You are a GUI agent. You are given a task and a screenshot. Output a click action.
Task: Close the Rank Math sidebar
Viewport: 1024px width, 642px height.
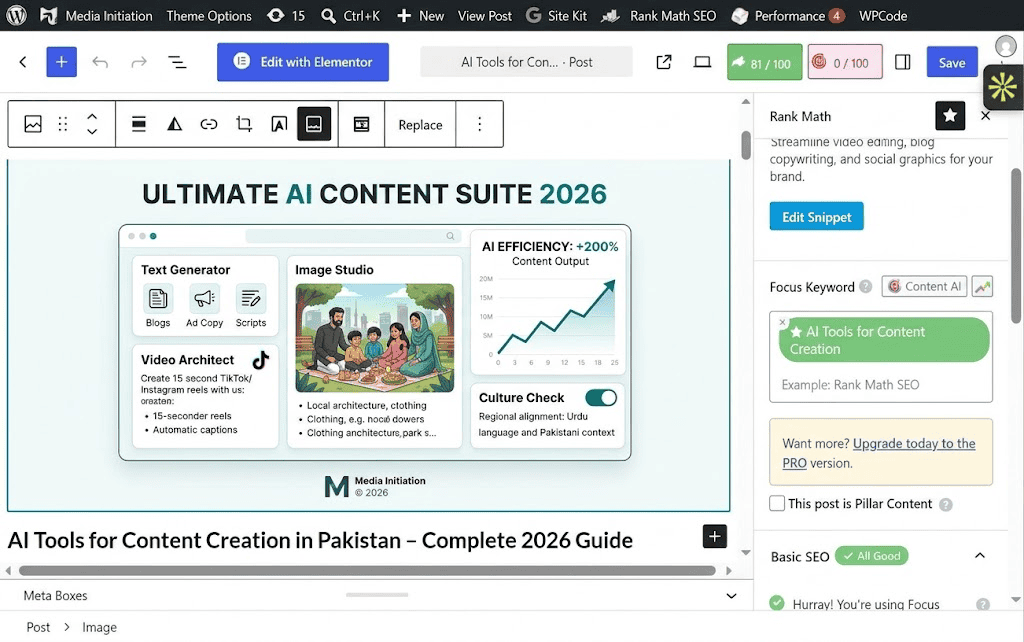(x=985, y=116)
